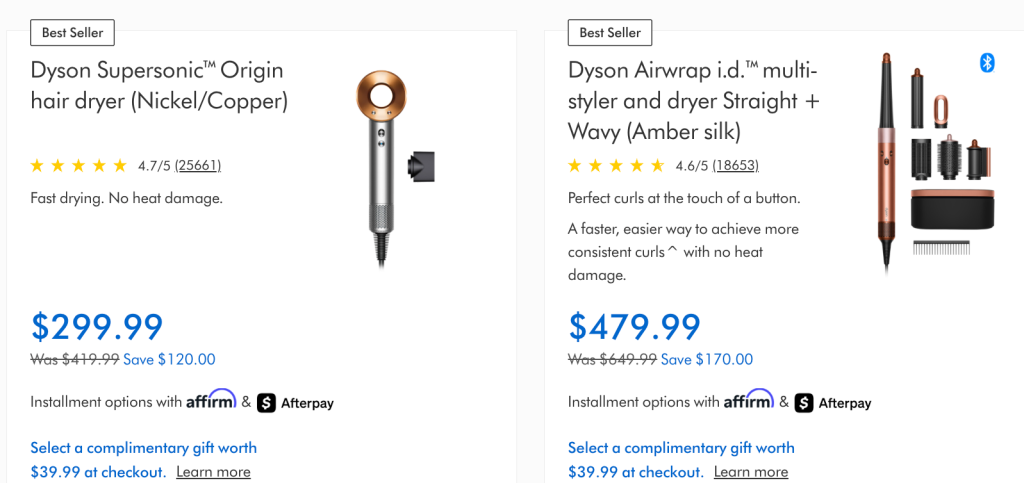Select complimentary gift text on Supersonic card

pyautogui.click(x=143, y=448)
